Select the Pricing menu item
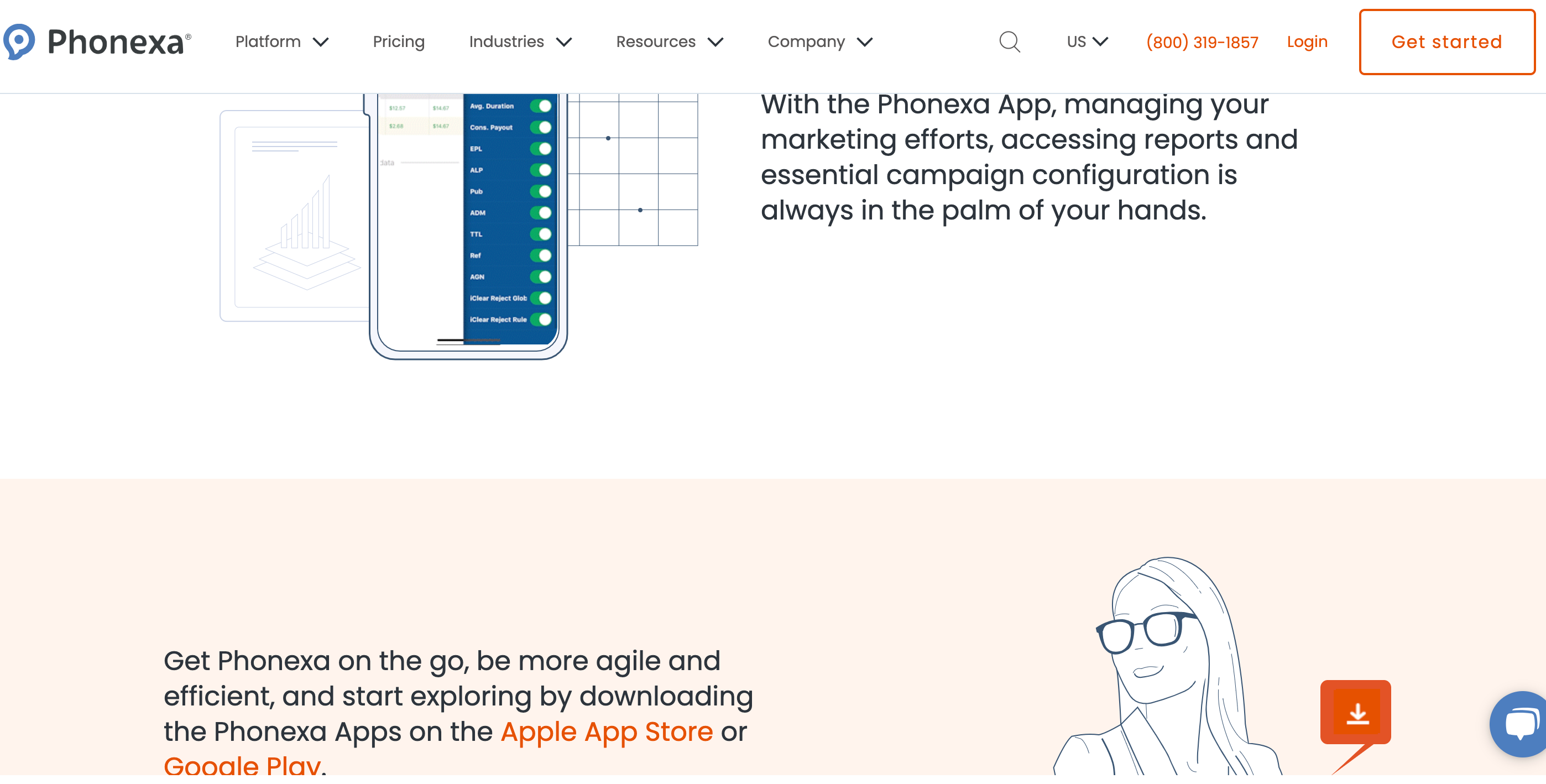The width and height of the screenshot is (1546, 784). [x=398, y=42]
